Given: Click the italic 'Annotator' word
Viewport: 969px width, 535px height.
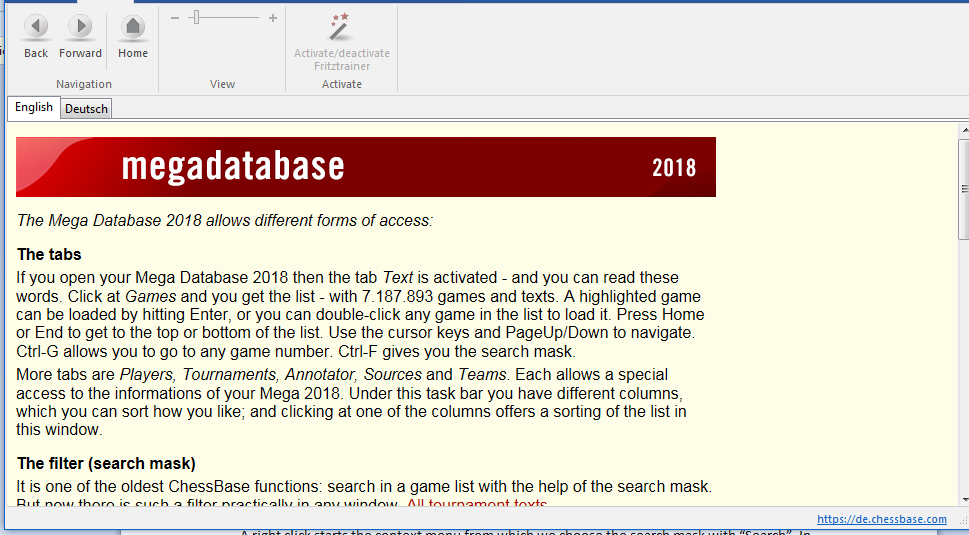Looking at the screenshot, I should click(x=319, y=375).
